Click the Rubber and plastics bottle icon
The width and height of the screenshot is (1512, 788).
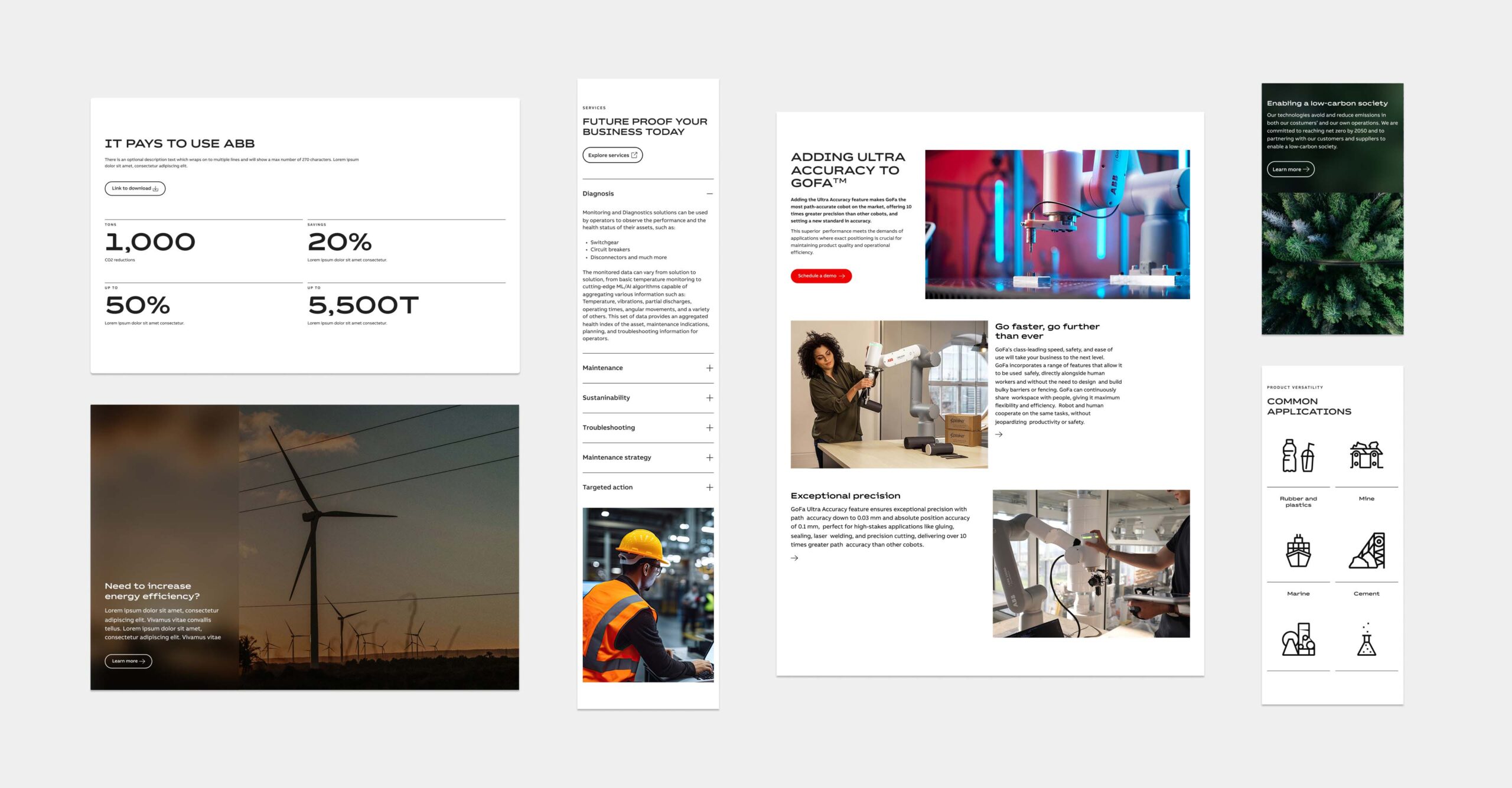coord(1298,456)
